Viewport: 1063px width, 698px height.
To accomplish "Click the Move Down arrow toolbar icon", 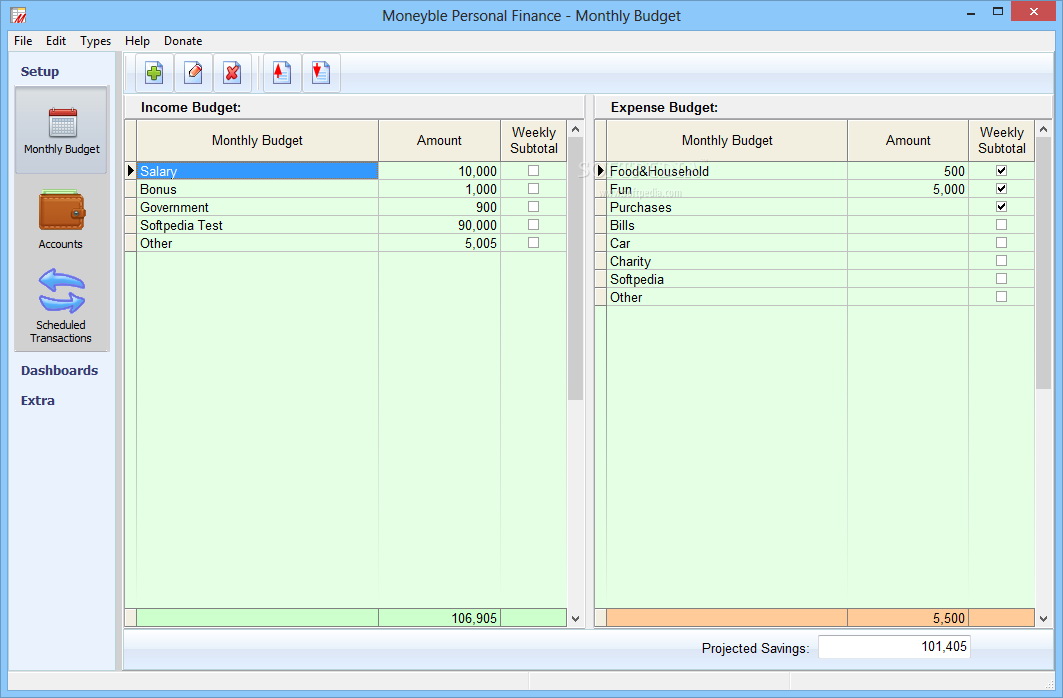I will coord(321,73).
